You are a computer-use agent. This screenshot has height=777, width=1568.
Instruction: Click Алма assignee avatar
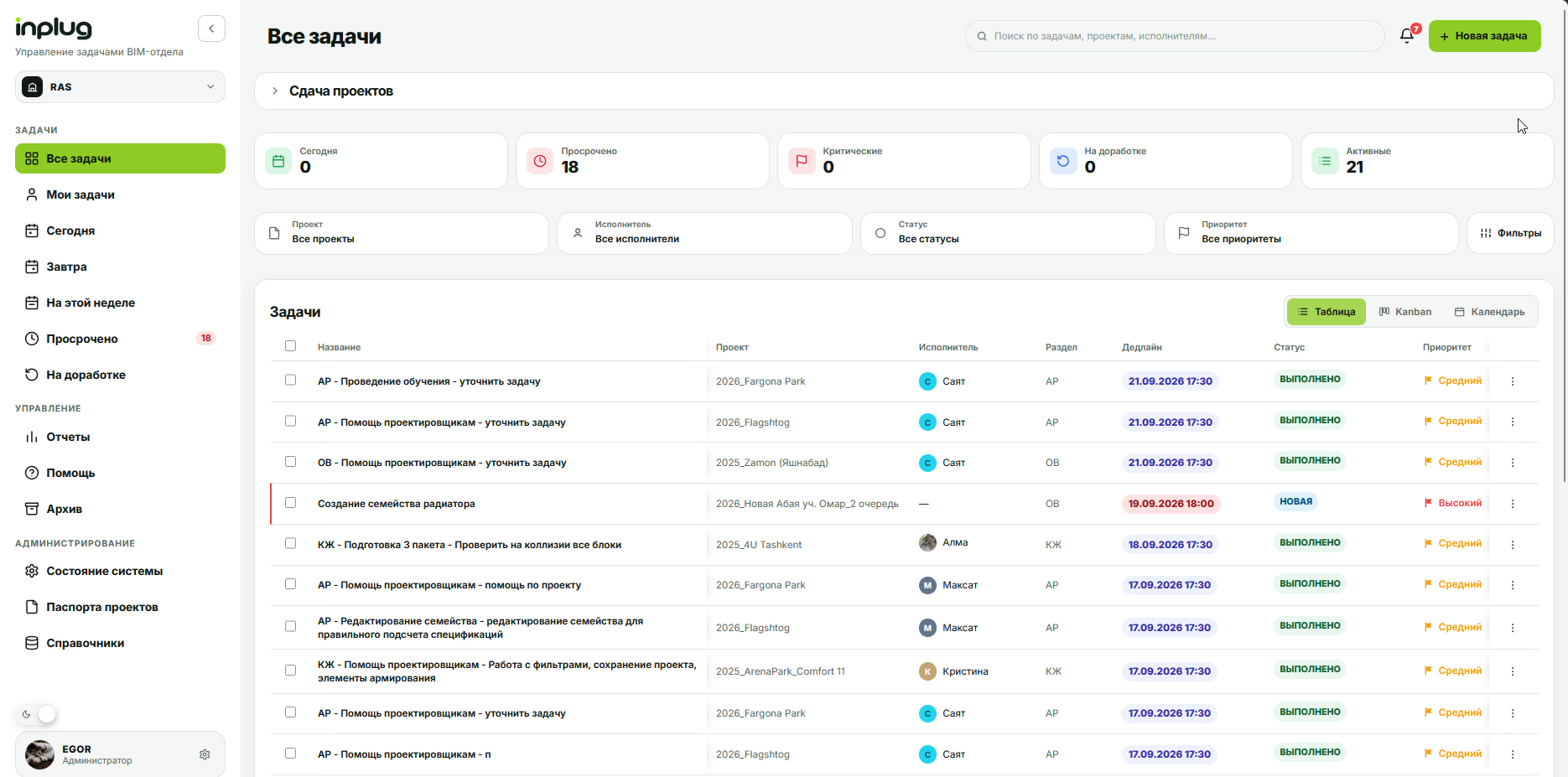[x=927, y=542]
